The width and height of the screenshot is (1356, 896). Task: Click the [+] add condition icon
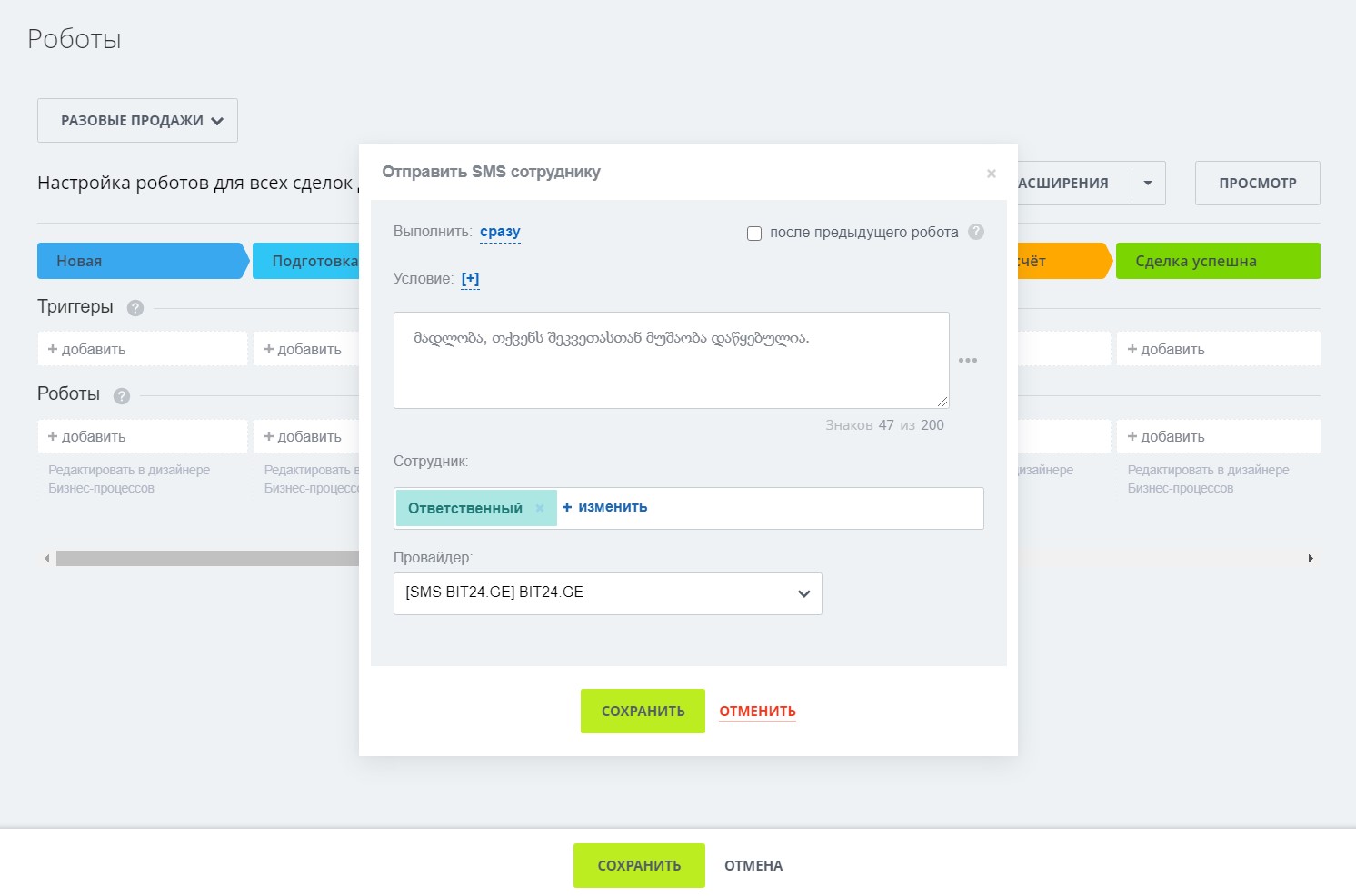click(x=470, y=279)
